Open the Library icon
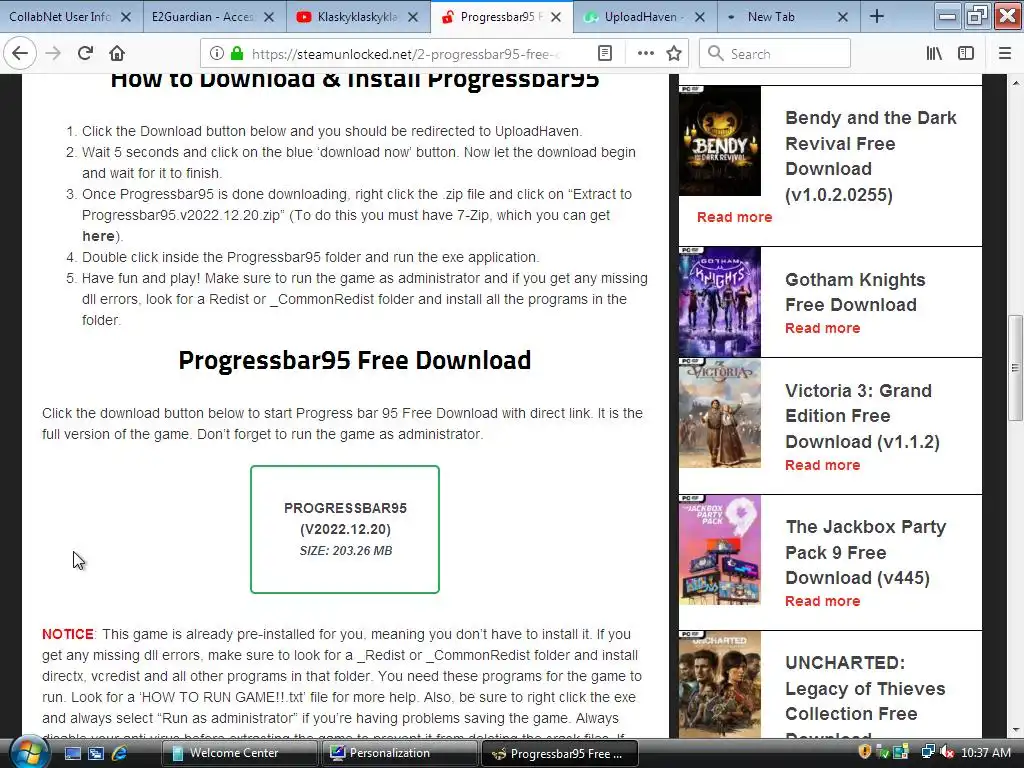The image size is (1024, 768). coord(934,54)
